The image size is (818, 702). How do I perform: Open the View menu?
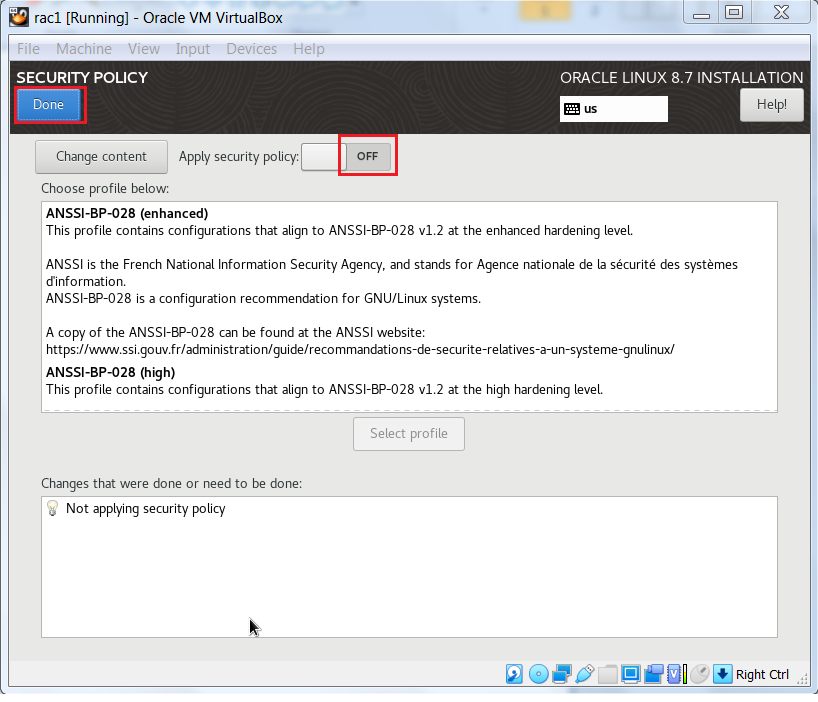pyautogui.click(x=144, y=49)
